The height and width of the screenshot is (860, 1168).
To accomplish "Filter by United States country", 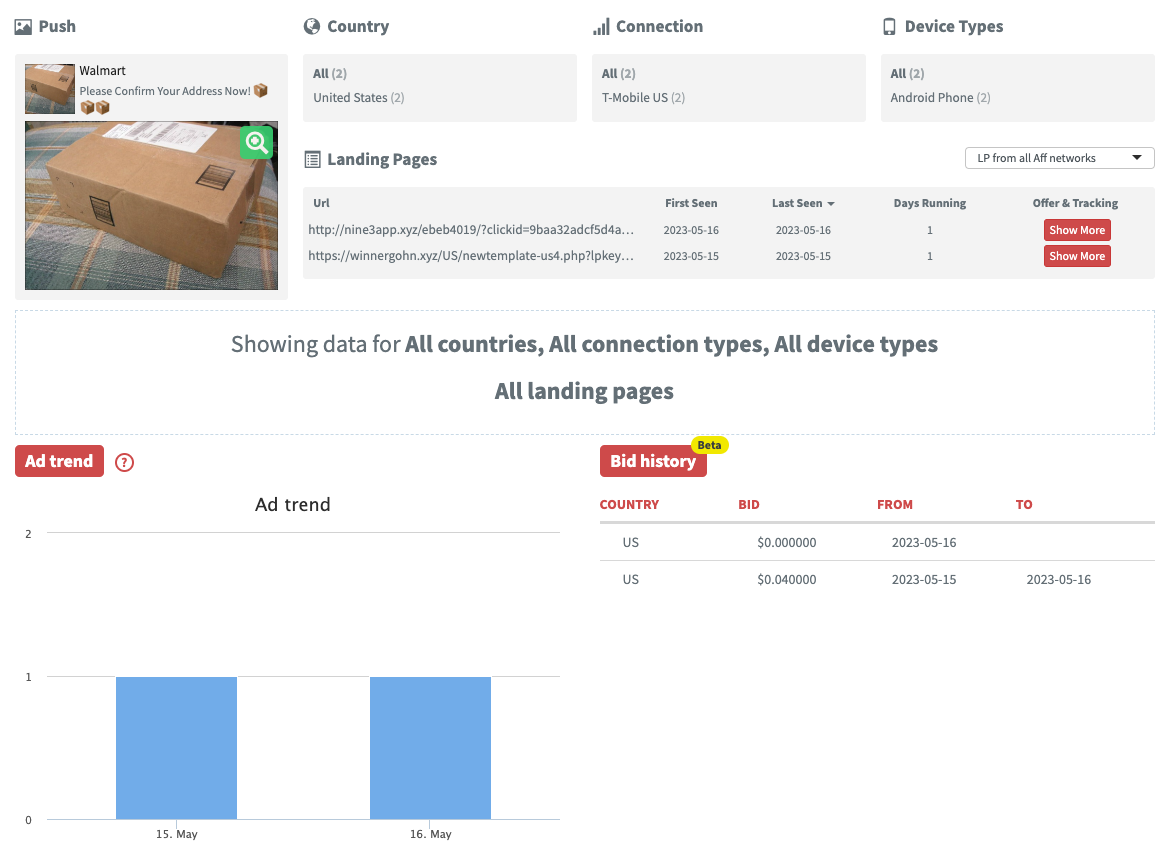I will [x=350, y=98].
